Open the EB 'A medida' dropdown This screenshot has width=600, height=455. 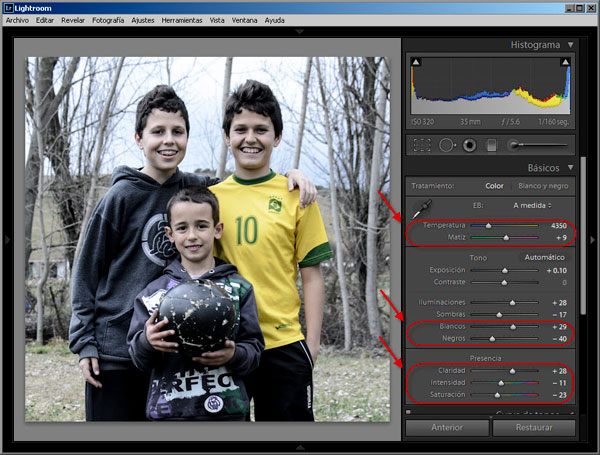point(532,205)
